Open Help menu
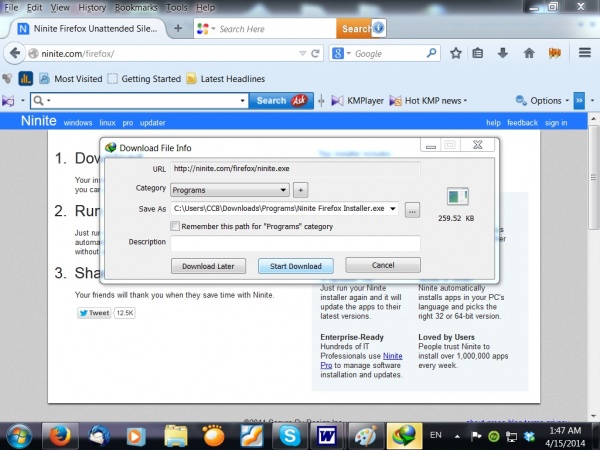600x450 pixels. point(205,7)
